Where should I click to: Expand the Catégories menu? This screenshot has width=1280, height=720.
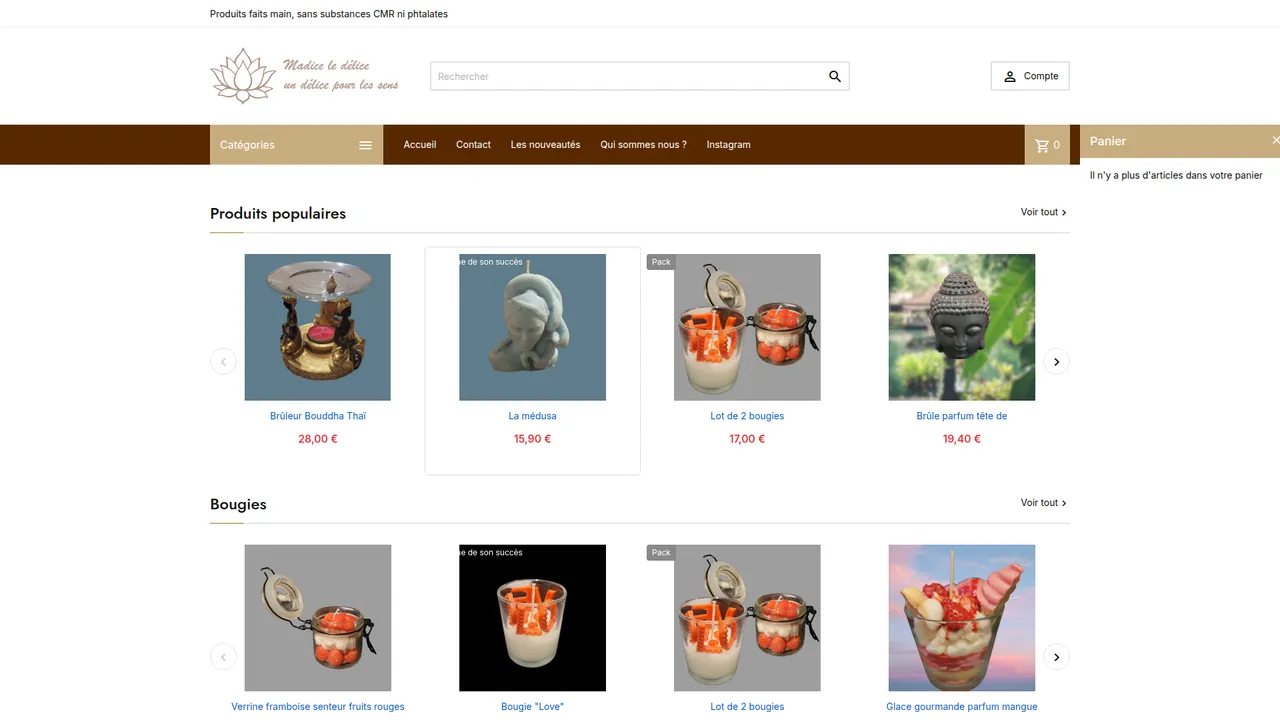point(296,145)
